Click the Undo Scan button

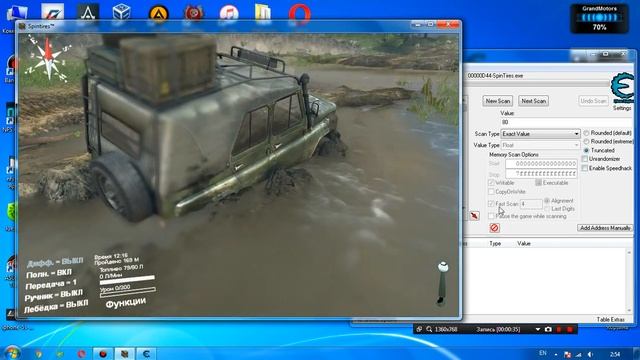[x=593, y=101]
